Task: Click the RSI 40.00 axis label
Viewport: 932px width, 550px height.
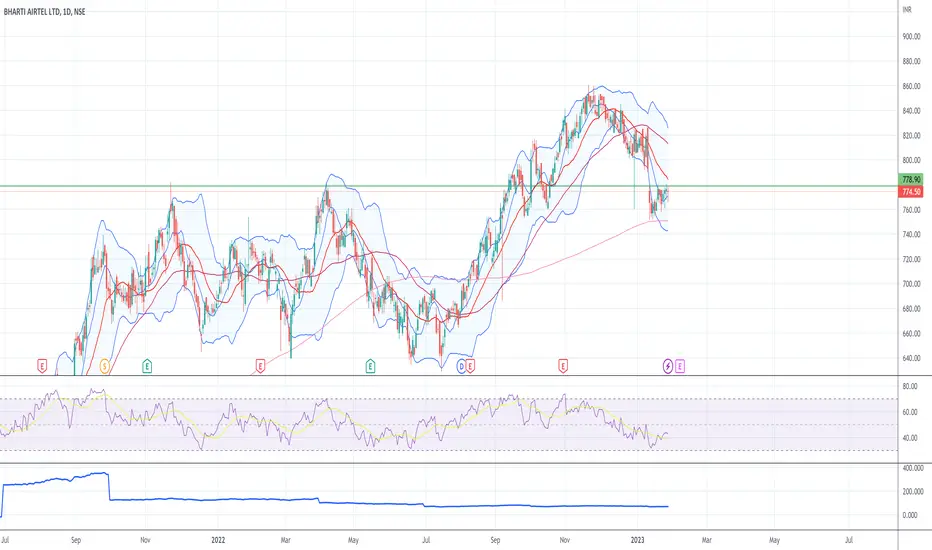Action: pyautogui.click(x=909, y=438)
